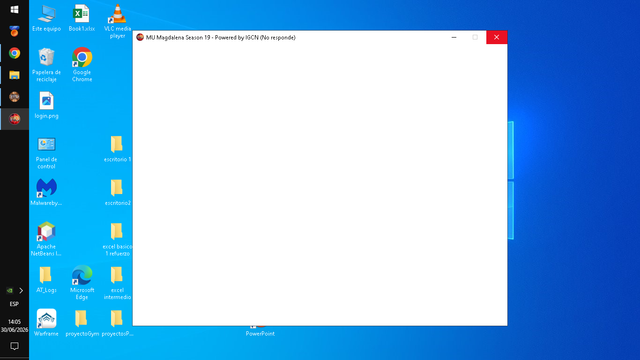Minimize the MU Magdalena window
Image resolution: width=640 pixels, height=360 pixels.
[454, 37]
